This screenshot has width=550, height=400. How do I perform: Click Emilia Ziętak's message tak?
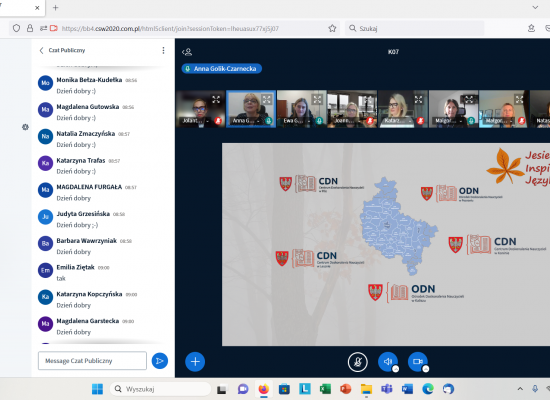[61, 278]
